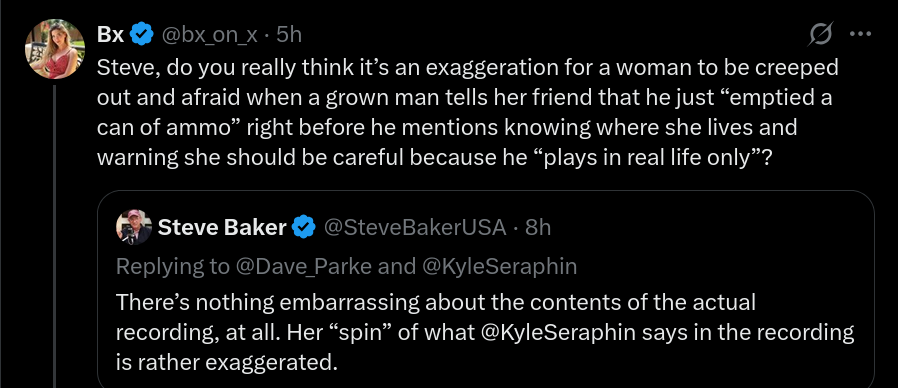Open the post via the 5h timestamp
This screenshot has width=898, height=388.
(x=289, y=35)
